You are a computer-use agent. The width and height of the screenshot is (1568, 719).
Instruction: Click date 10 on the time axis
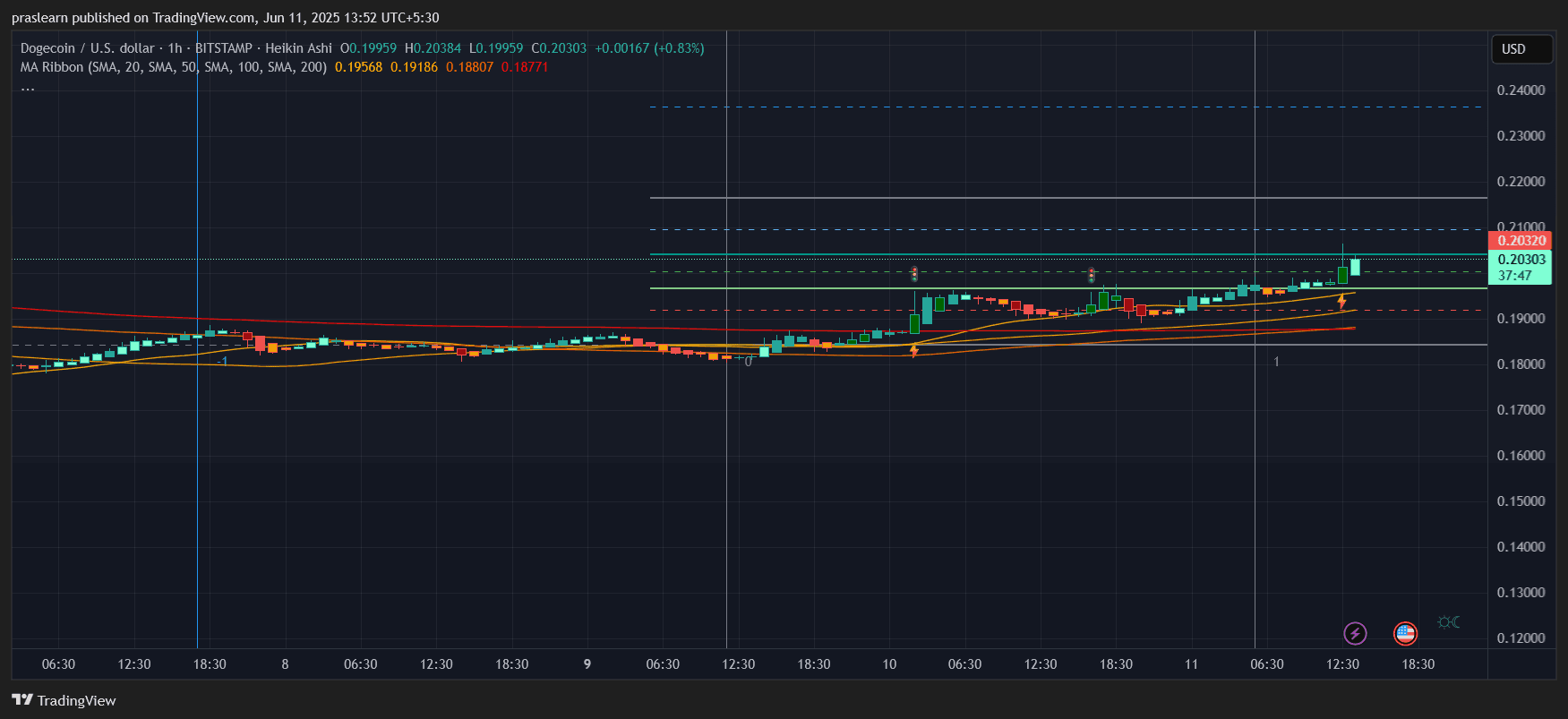(x=889, y=664)
